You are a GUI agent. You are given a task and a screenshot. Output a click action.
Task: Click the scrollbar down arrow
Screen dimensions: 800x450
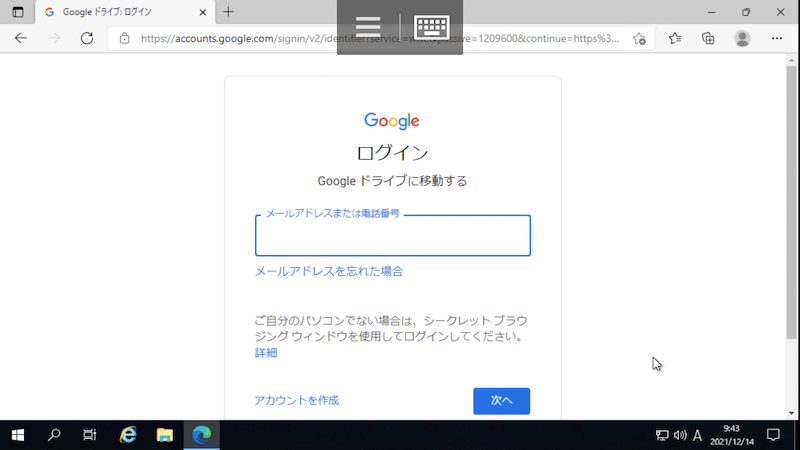click(791, 413)
